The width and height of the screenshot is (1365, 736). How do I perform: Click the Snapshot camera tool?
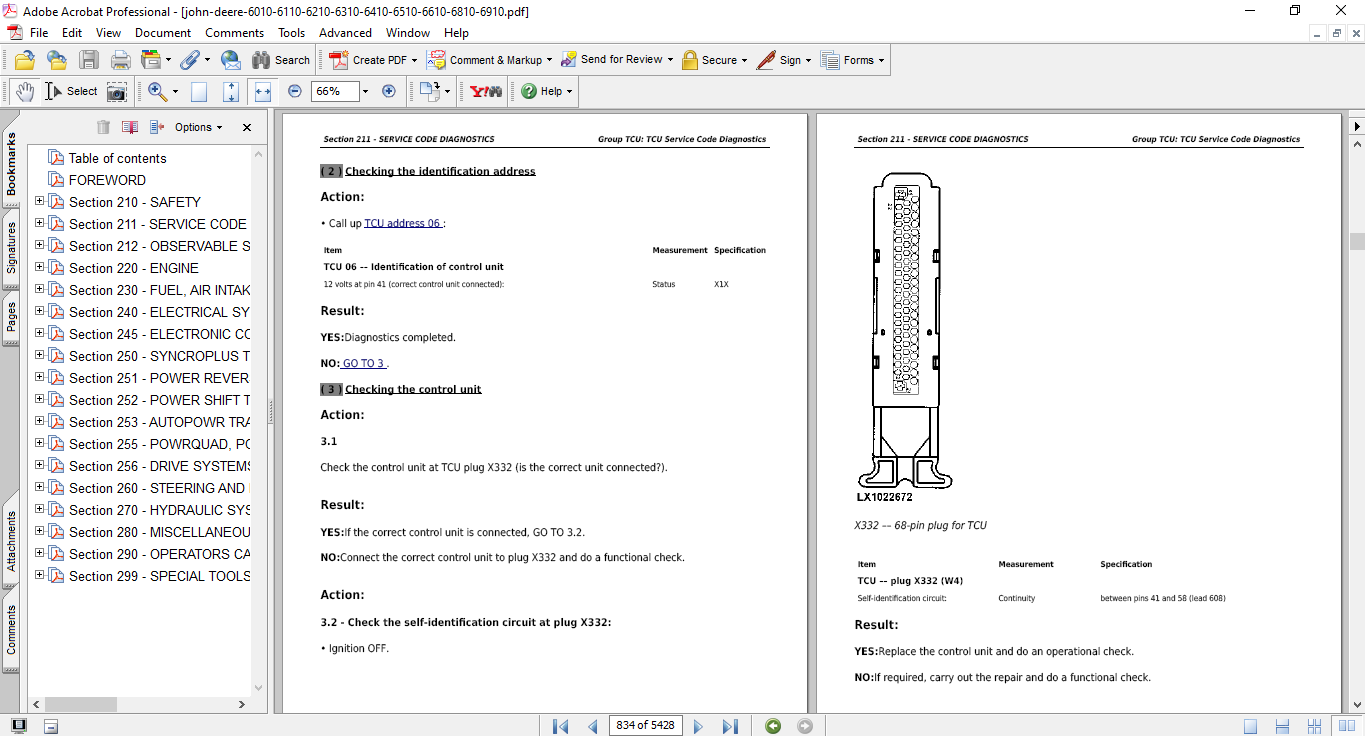point(117,91)
